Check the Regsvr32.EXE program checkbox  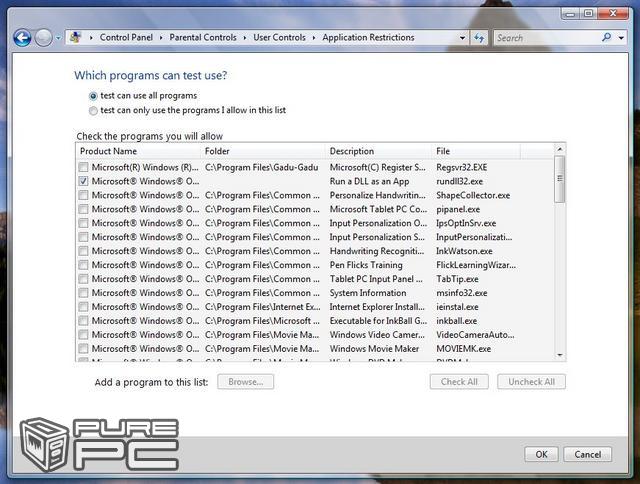[83, 167]
